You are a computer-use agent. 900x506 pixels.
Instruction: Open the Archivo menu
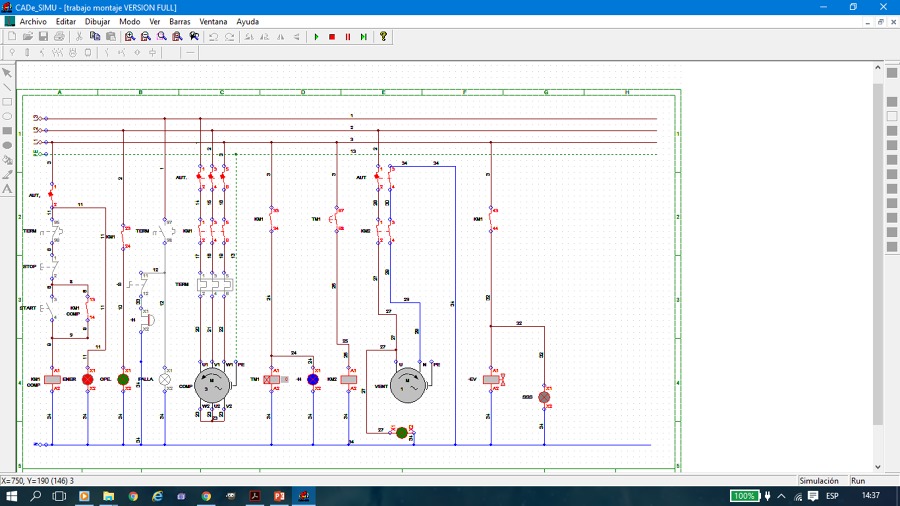tap(33, 21)
